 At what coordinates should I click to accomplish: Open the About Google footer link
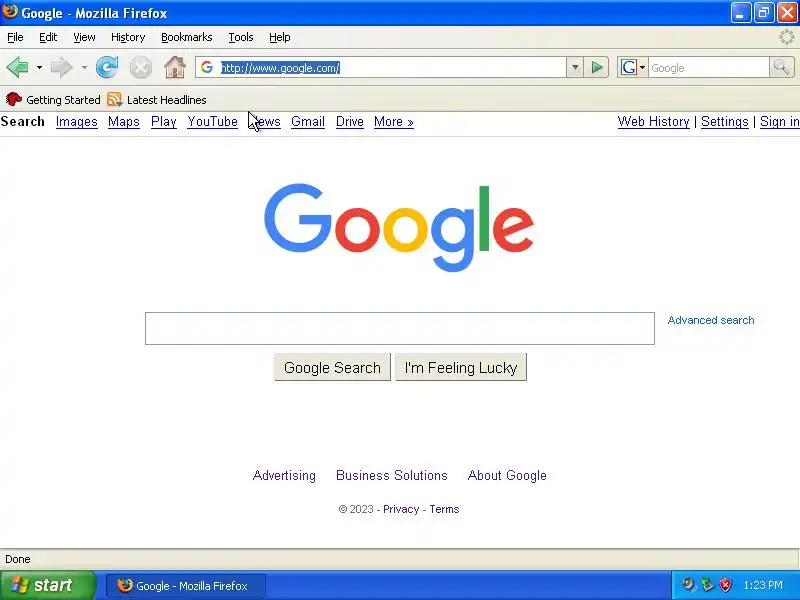click(507, 476)
